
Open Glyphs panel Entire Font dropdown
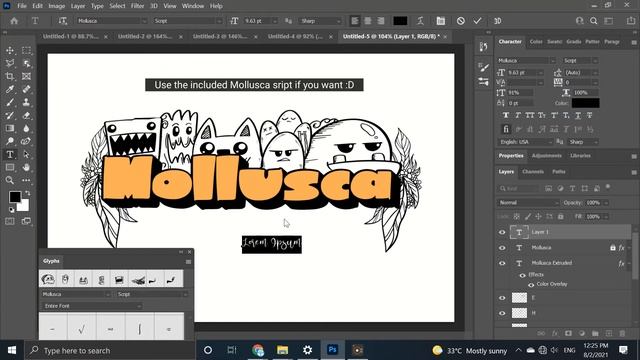(91, 306)
